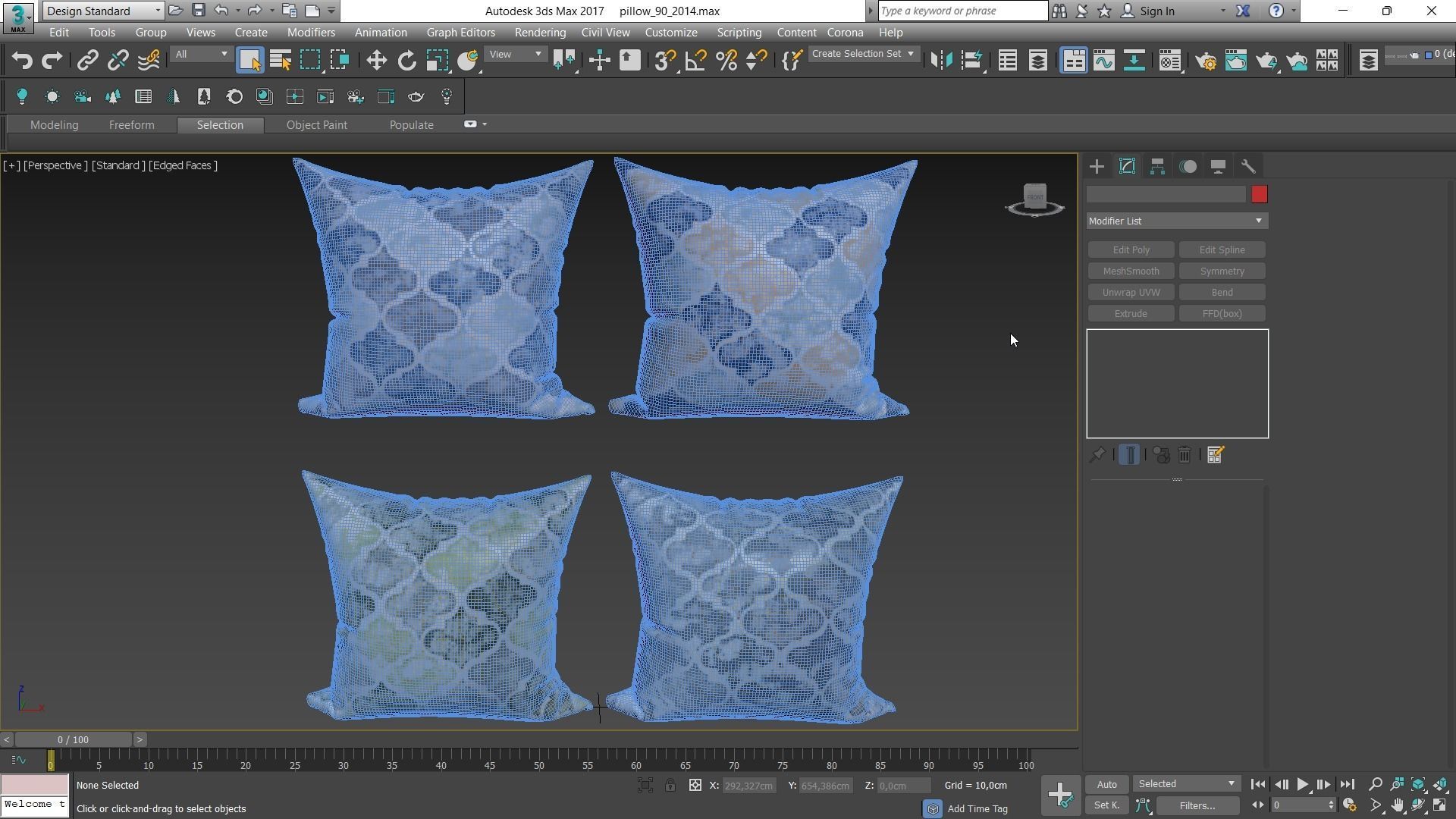Open the View reference coordinate dropdown

(515, 55)
